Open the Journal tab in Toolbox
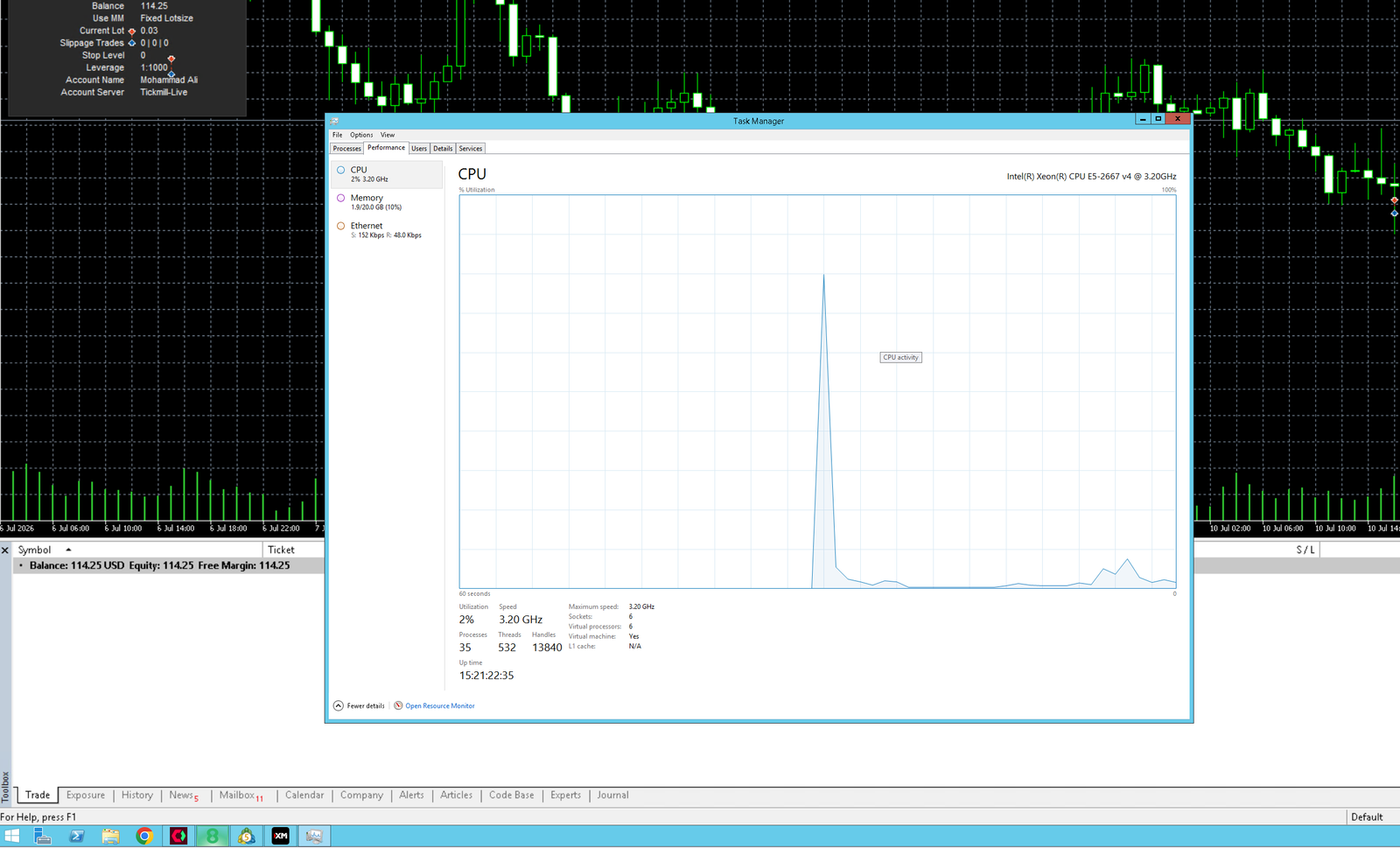This screenshot has height=848, width=1400. tap(612, 795)
